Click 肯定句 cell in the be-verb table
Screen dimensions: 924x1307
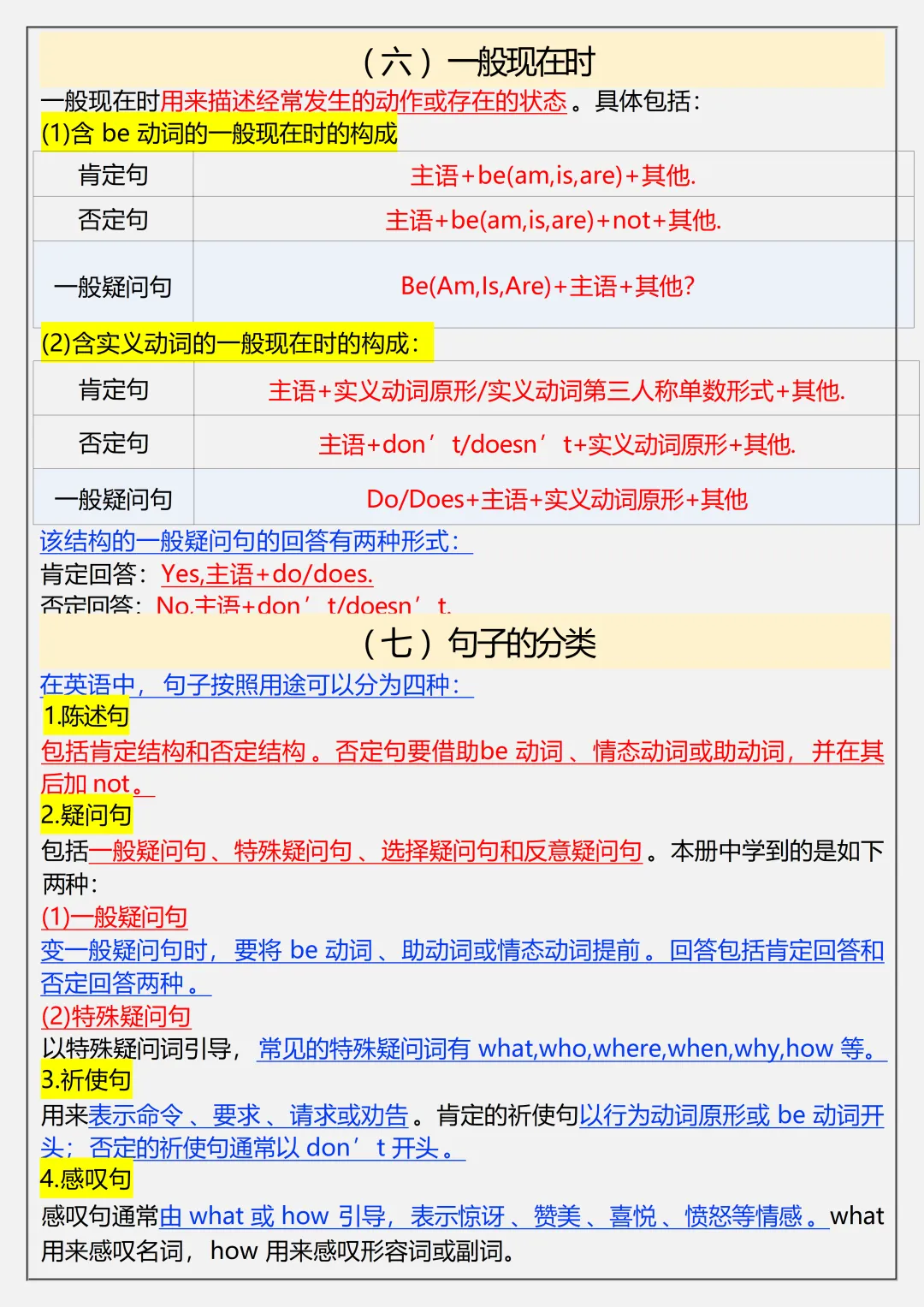point(113,175)
